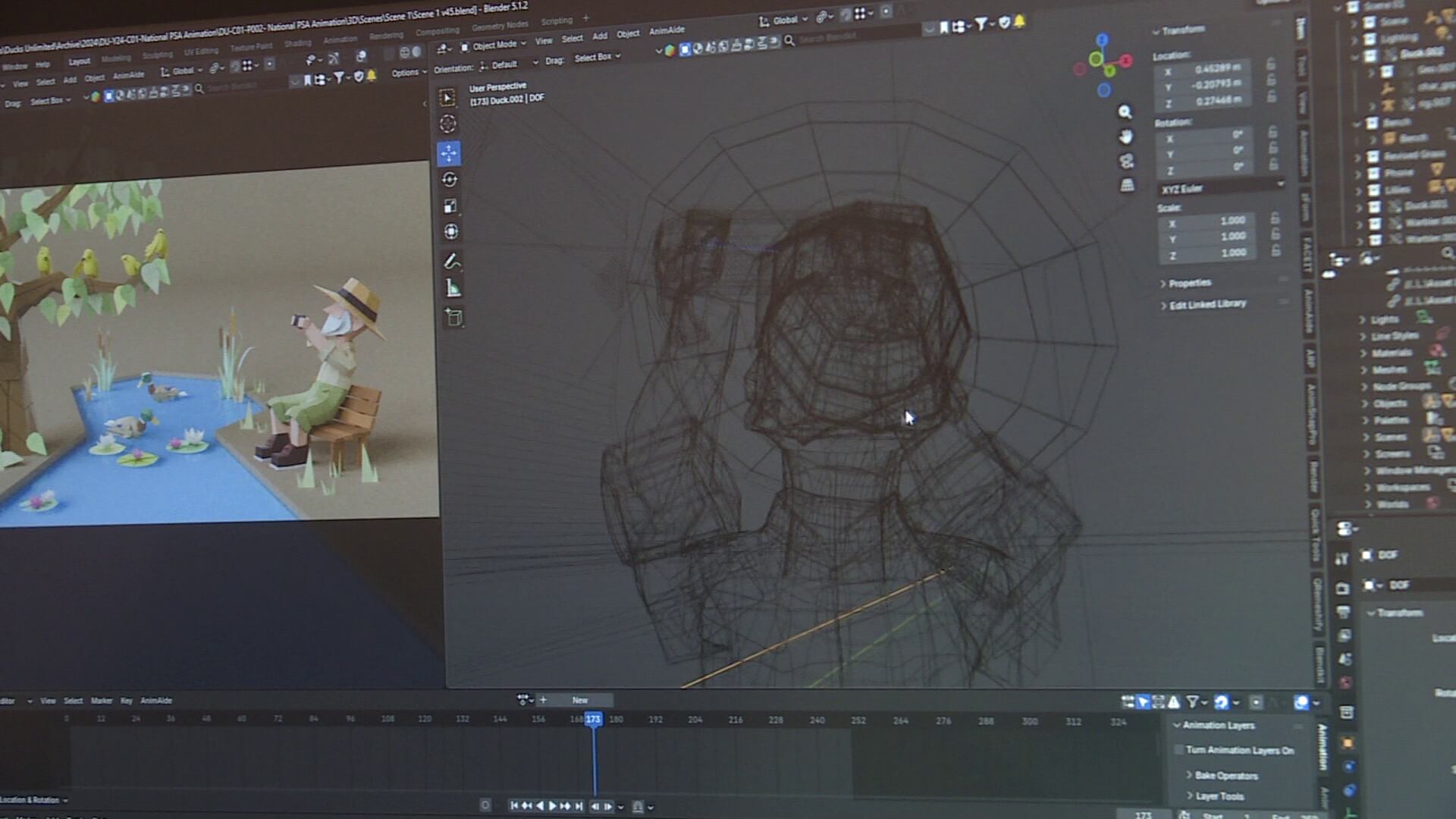Viewport: 1456px width, 819px height.
Task: Click the play animation button
Action: coord(552,806)
